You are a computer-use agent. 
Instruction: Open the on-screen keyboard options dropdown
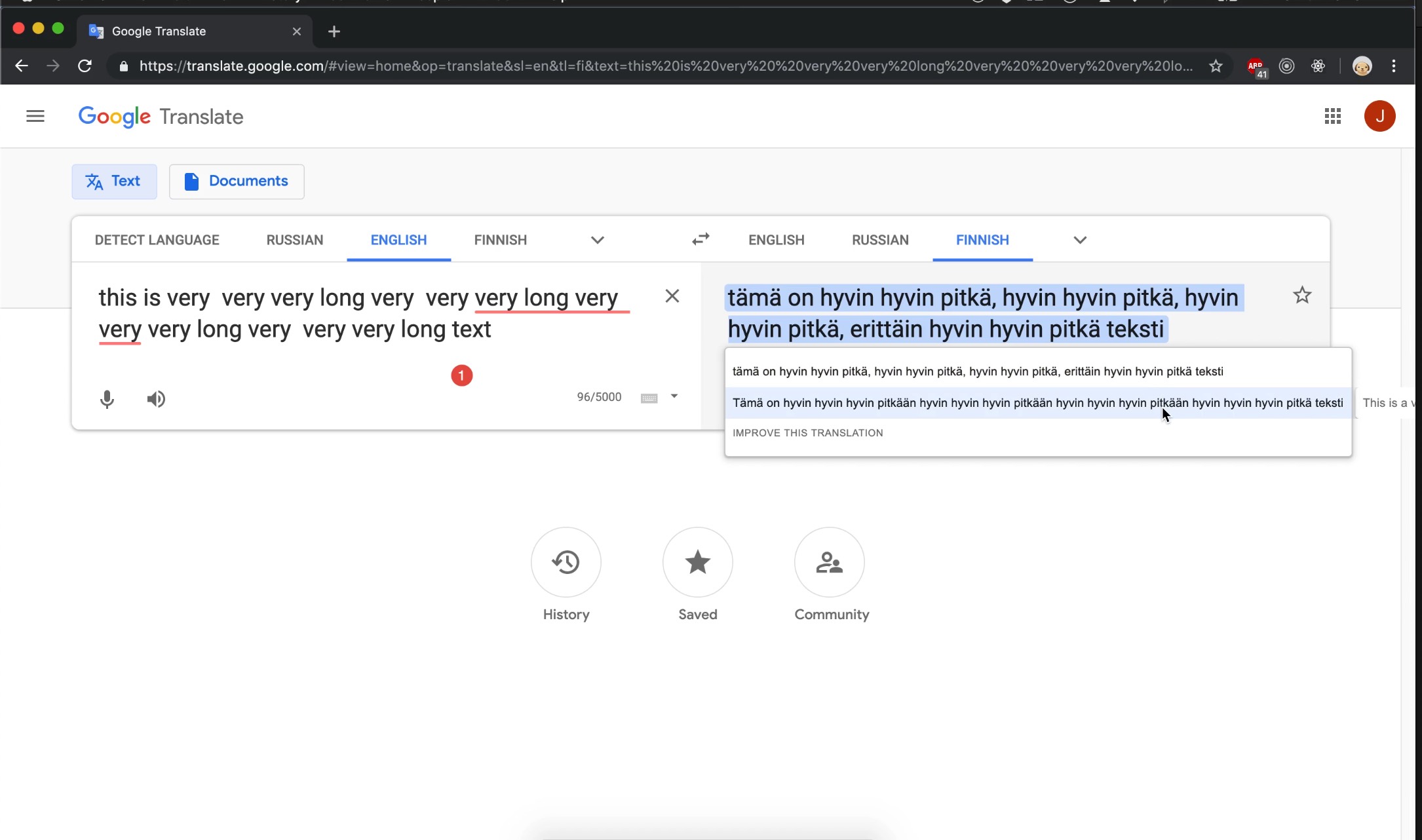[674, 396]
